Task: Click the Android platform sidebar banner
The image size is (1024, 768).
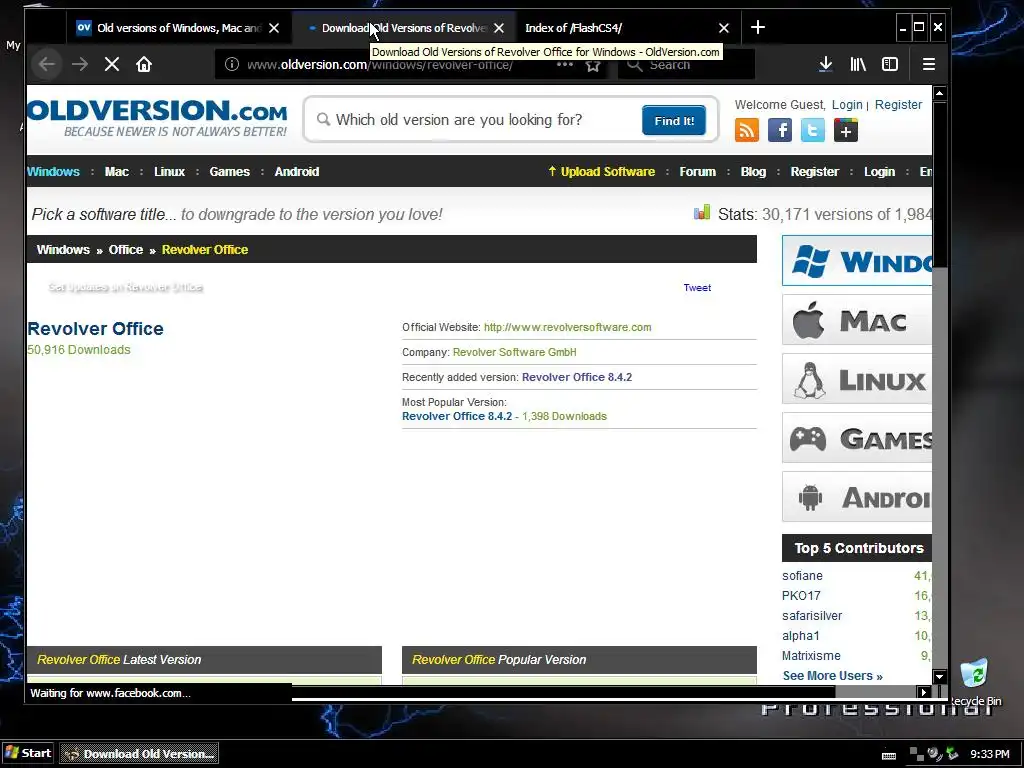Action: (x=857, y=496)
